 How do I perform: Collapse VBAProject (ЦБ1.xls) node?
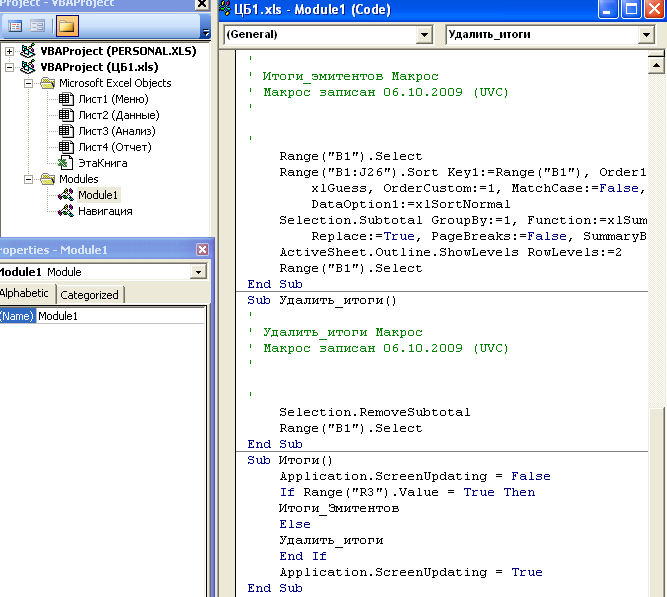click(9, 67)
